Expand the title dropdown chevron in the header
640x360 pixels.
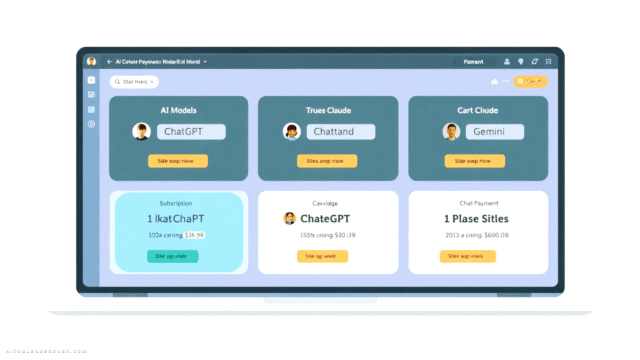point(205,62)
